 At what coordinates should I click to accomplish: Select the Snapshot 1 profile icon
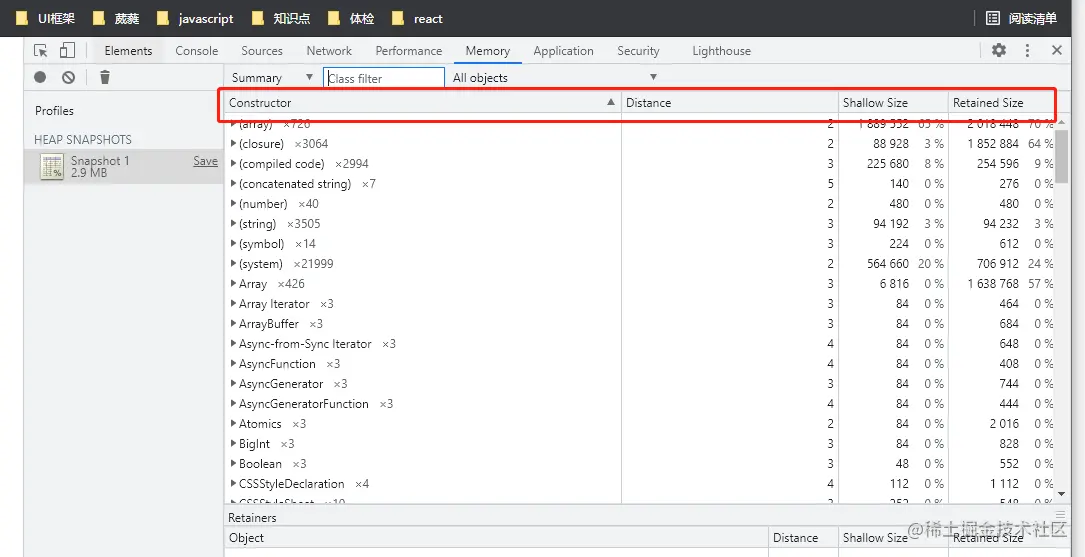pyautogui.click(x=51, y=167)
